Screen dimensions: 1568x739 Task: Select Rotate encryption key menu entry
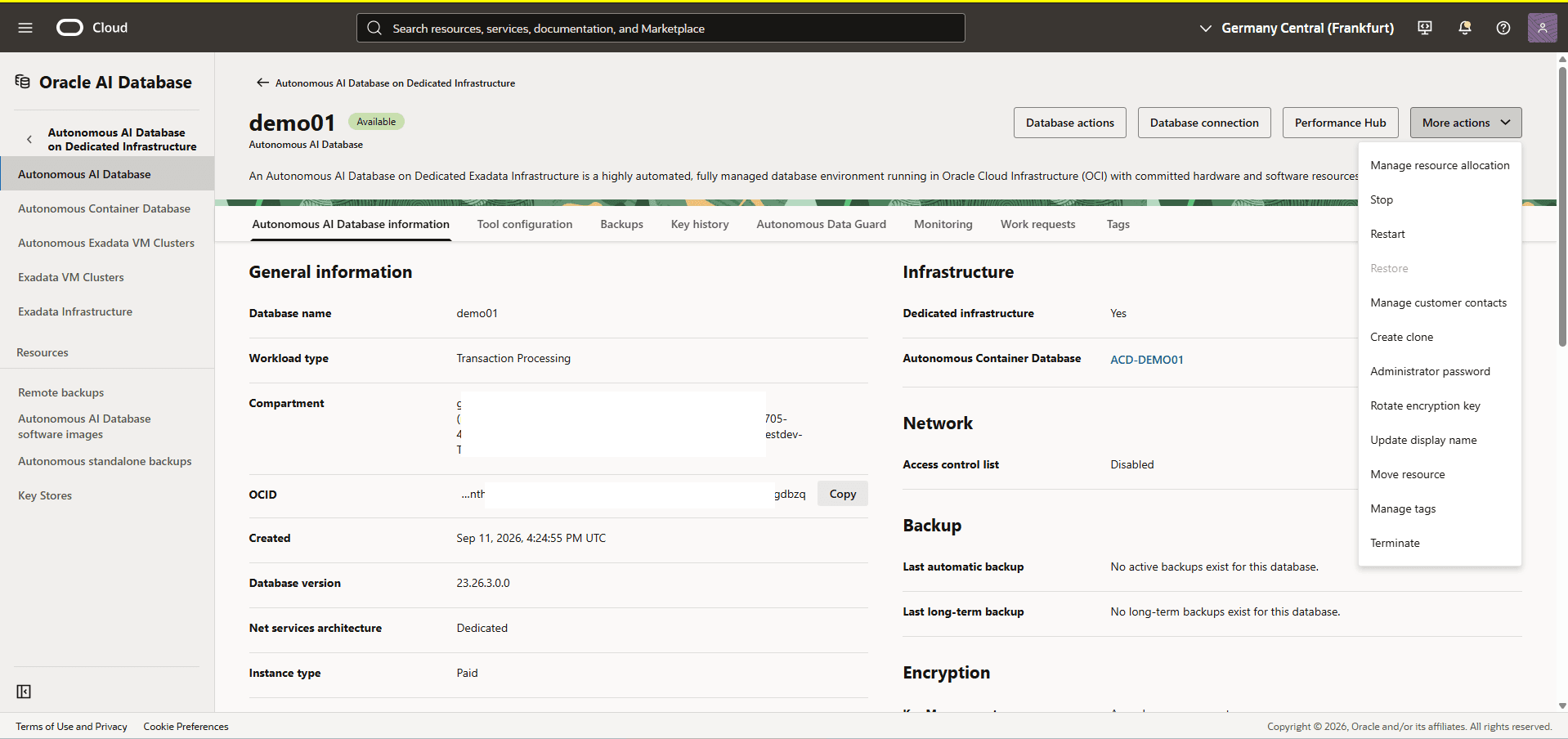coord(1440,405)
